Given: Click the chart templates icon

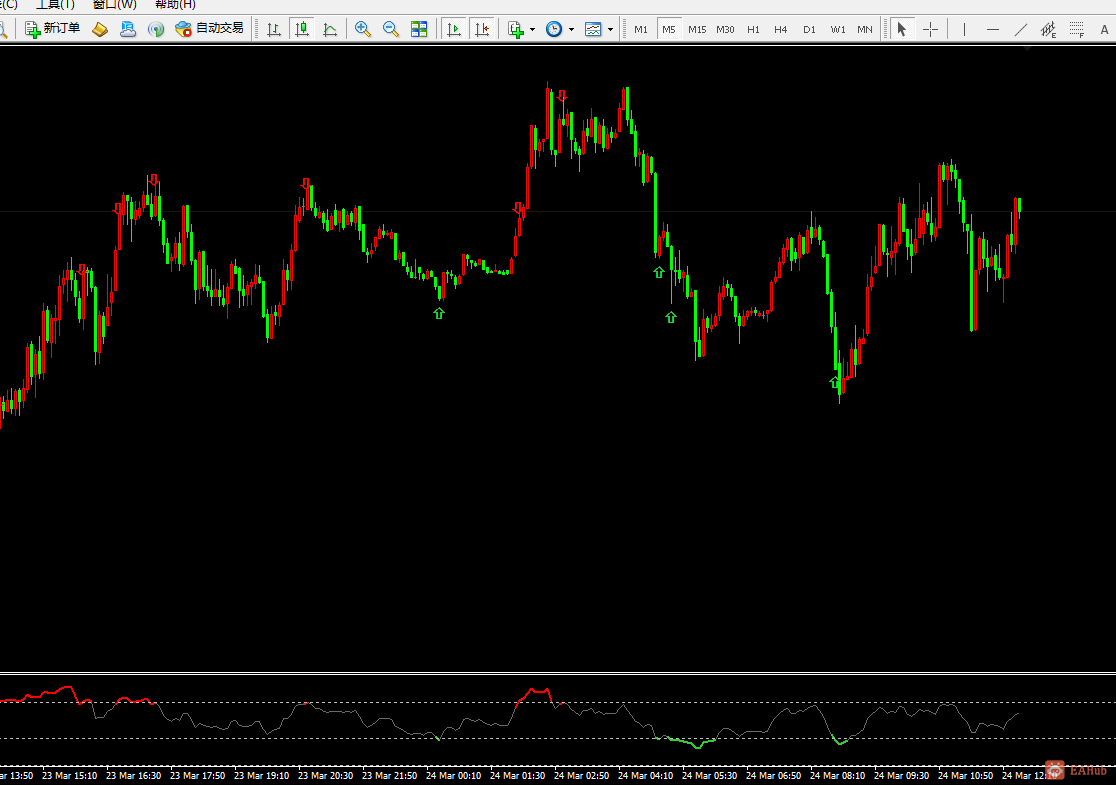Looking at the screenshot, I should tap(593, 29).
